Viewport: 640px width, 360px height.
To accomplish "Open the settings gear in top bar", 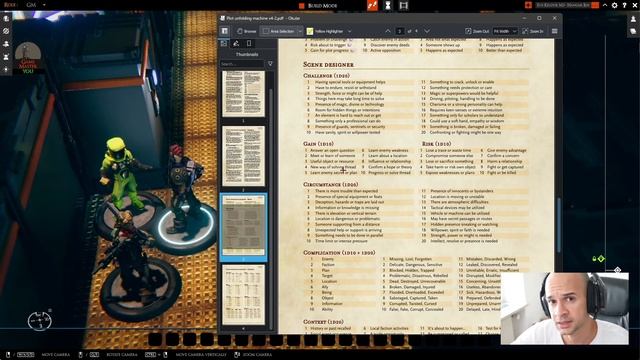I will 614,5.
